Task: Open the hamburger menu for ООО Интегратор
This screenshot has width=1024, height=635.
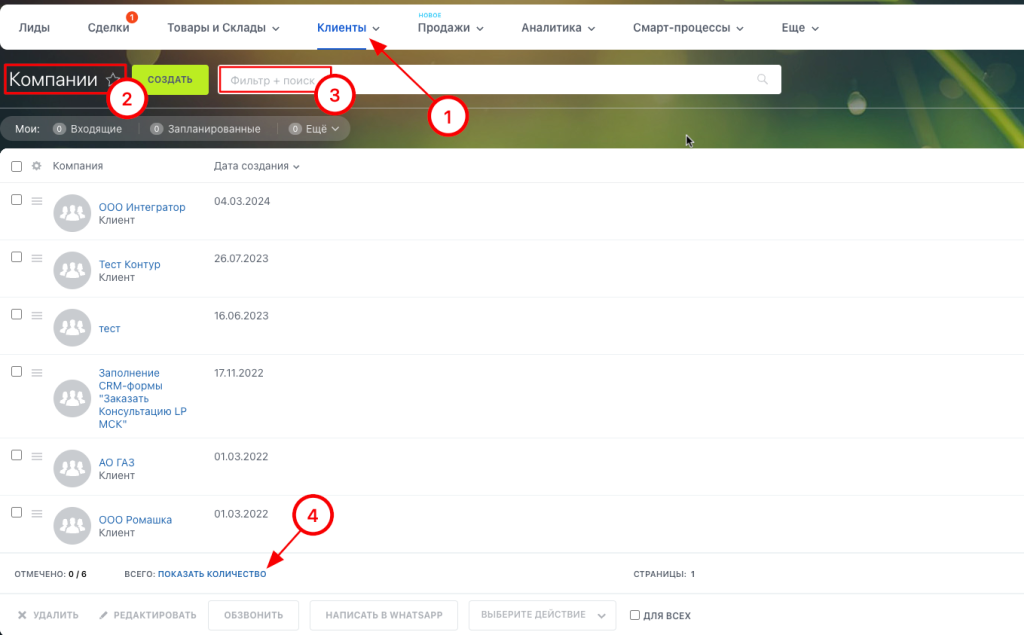Action: click(36, 201)
